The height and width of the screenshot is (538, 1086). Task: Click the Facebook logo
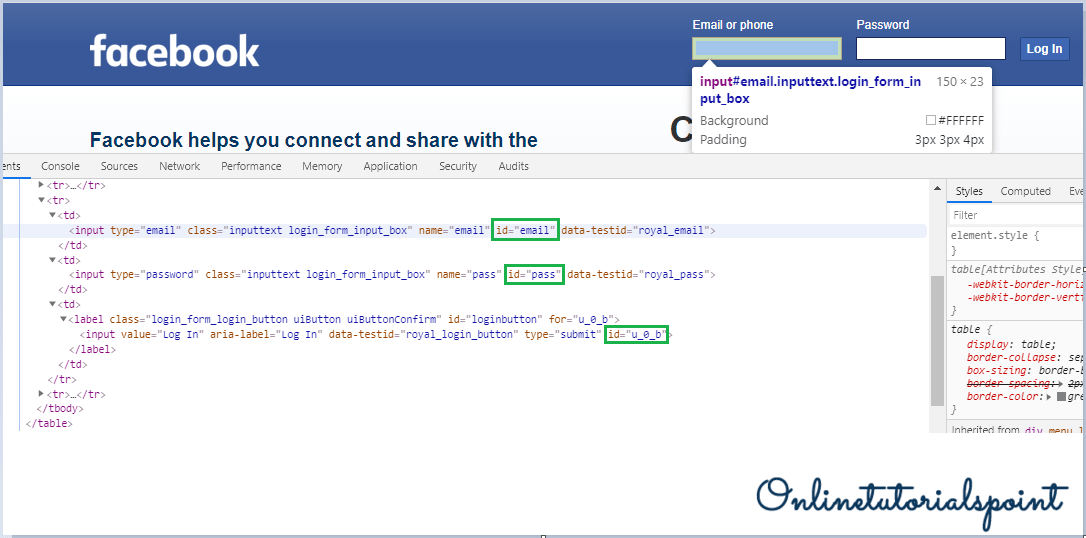tap(174, 51)
